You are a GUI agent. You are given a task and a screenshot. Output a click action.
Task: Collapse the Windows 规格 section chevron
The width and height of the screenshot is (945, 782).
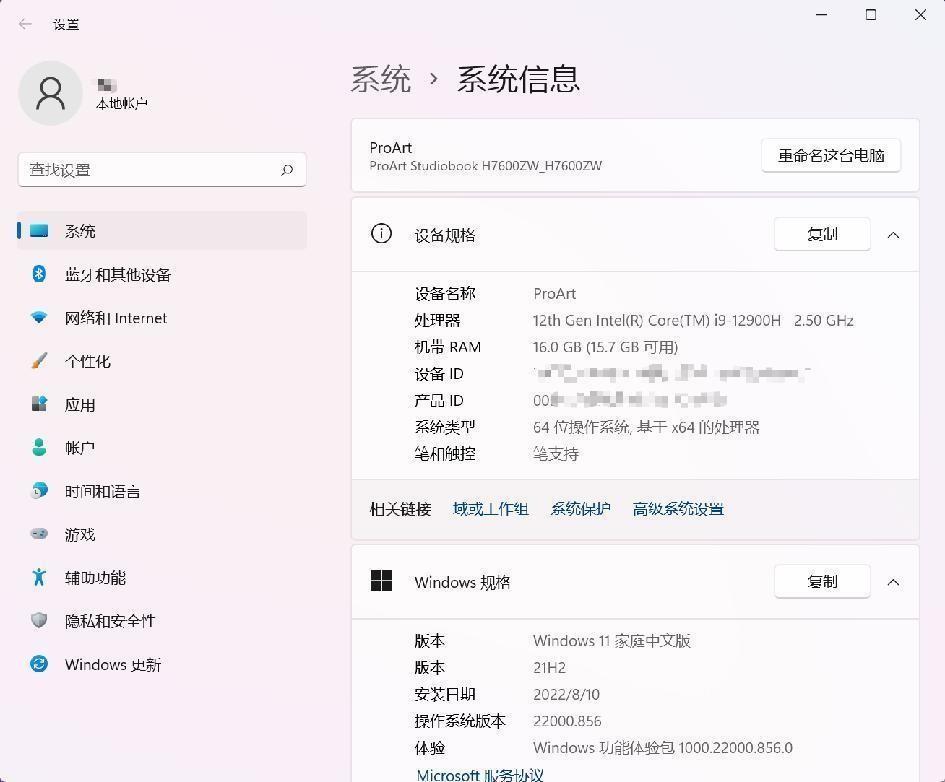click(x=893, y=582)
